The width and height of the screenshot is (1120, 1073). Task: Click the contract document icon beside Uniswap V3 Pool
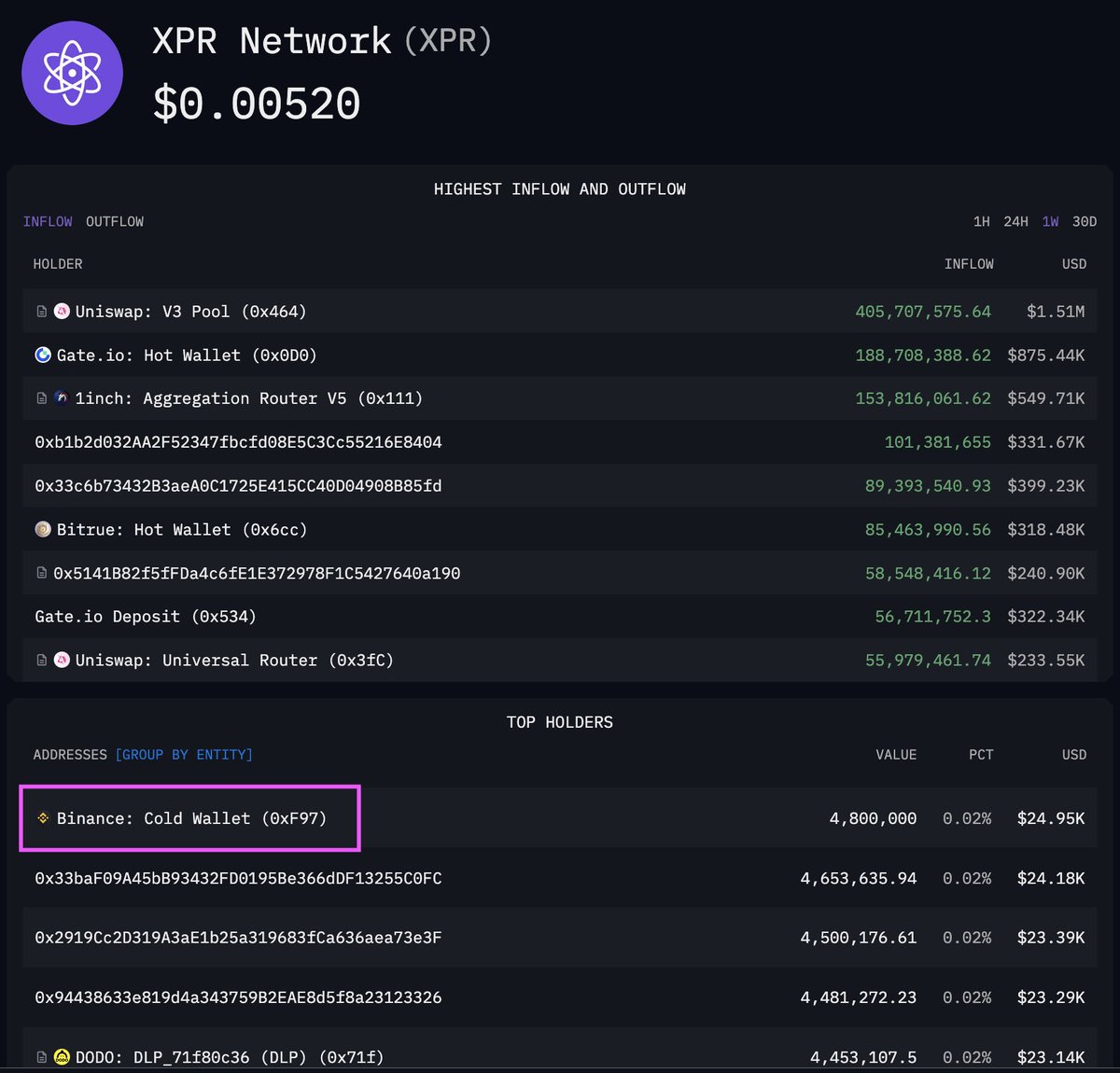coord(41,312)
